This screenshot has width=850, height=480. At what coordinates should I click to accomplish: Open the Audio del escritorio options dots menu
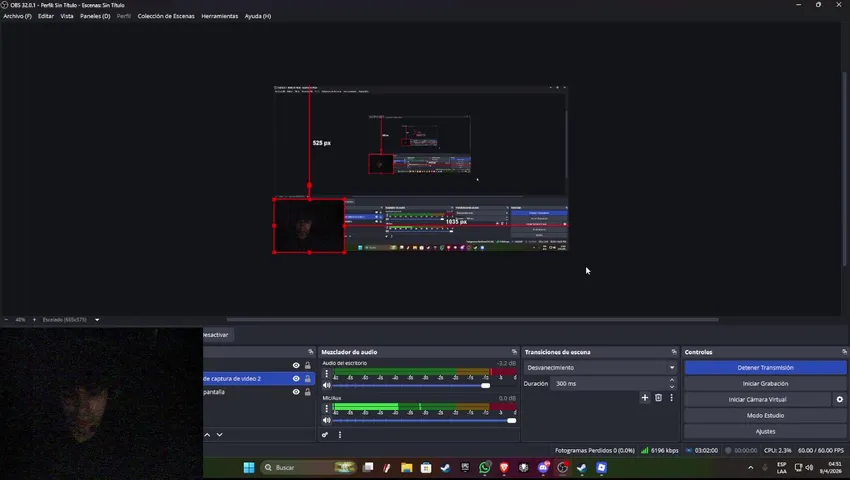[326, 374]
